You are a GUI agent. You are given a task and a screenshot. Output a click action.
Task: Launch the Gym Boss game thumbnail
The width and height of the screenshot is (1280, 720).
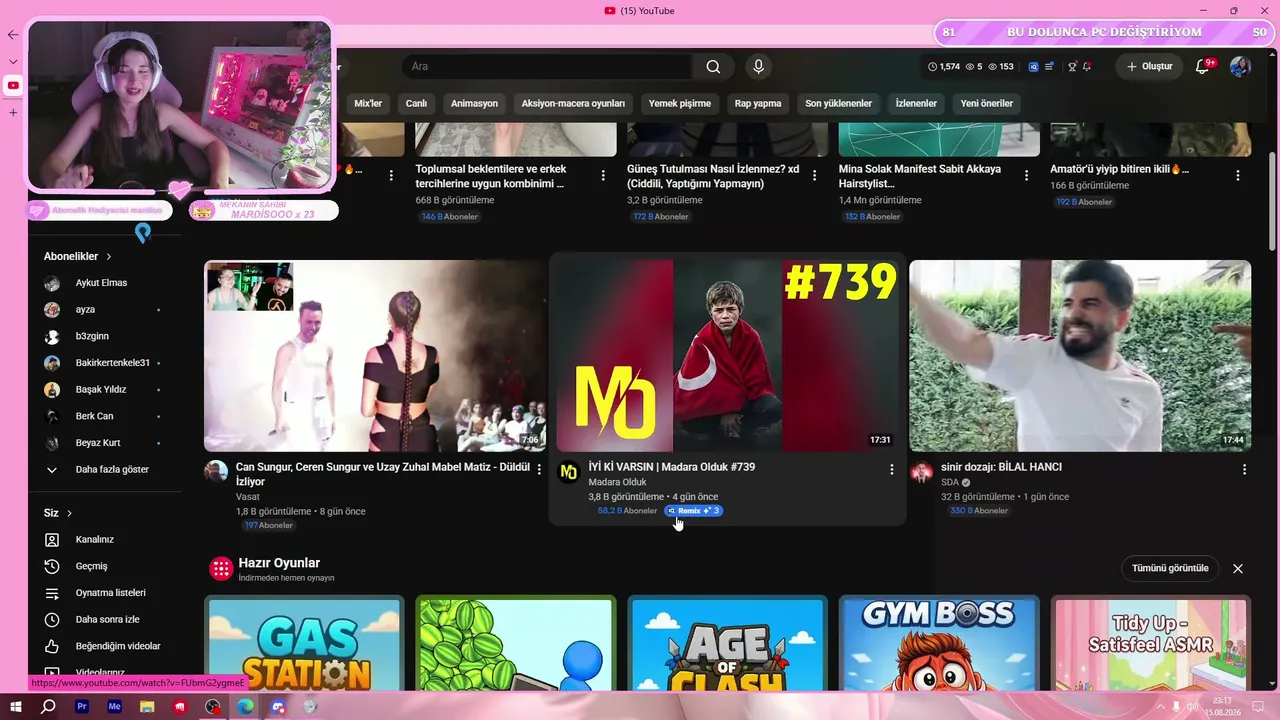[x=939, y=643]
